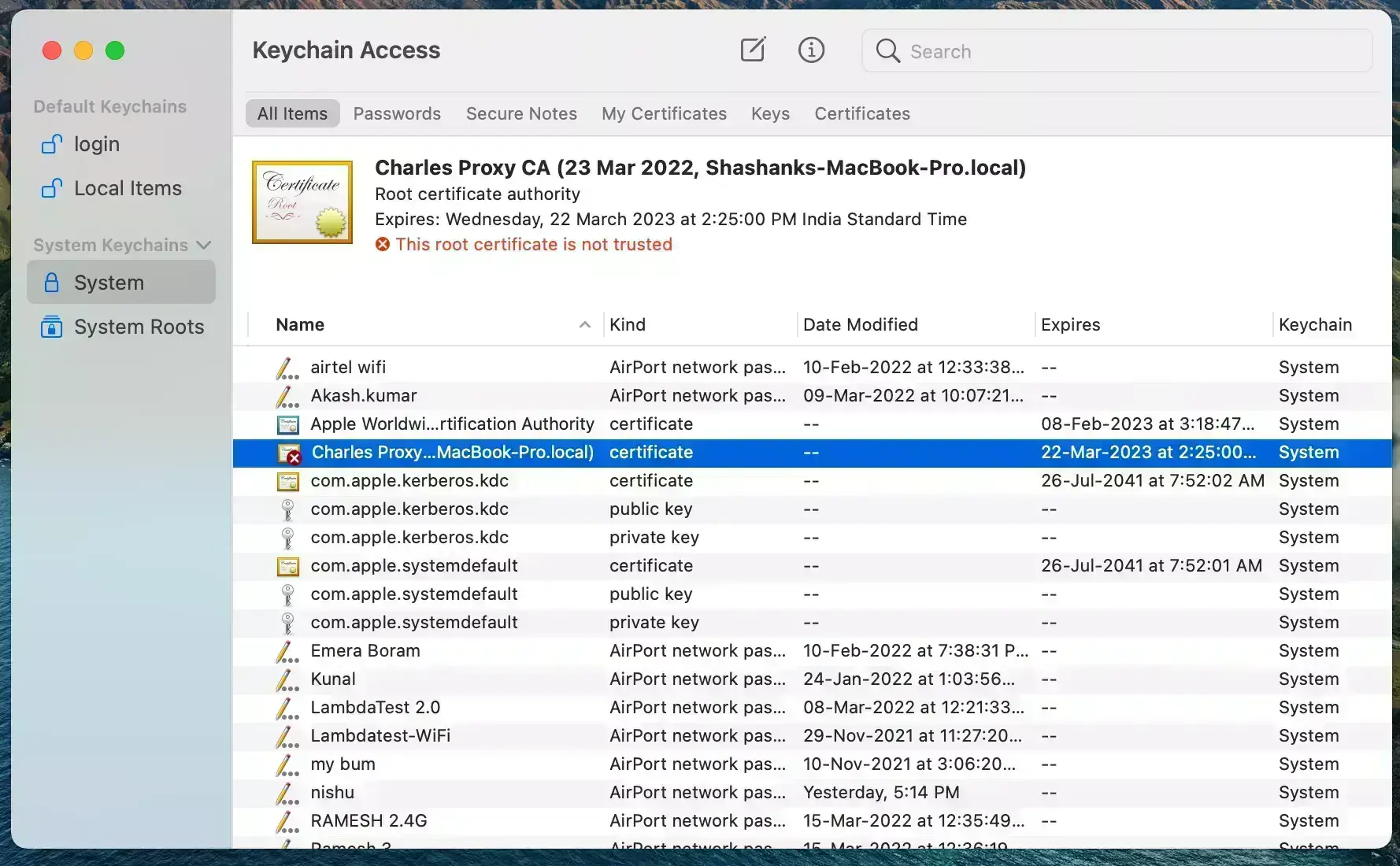Switch to the Passwords tab
Viewport: 1400px width, 866px height.
click(397, 113)
